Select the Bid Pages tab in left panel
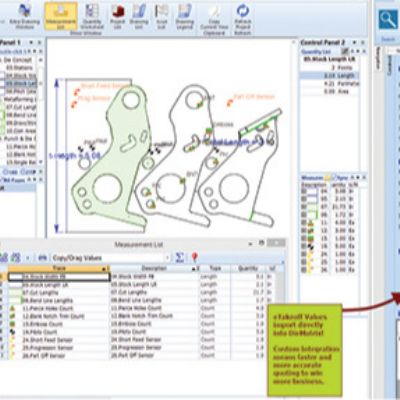Viewport: 400px width, 400px height. pyautogui.click(x=14, y=180)
